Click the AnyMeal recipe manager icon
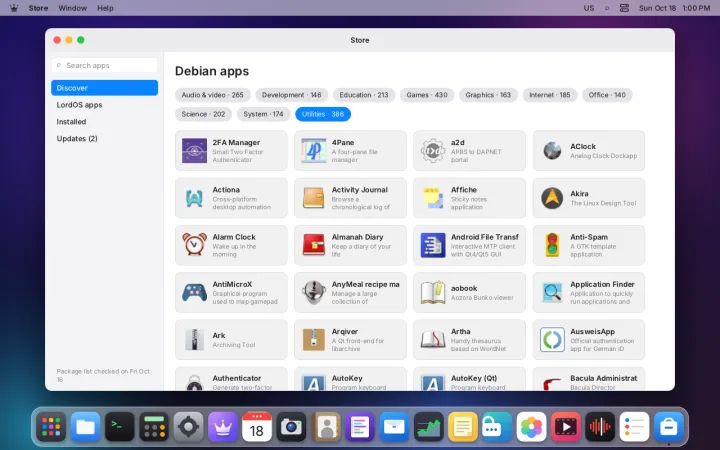The width and height of the screenshot is (720, 450). pos(314,292)
